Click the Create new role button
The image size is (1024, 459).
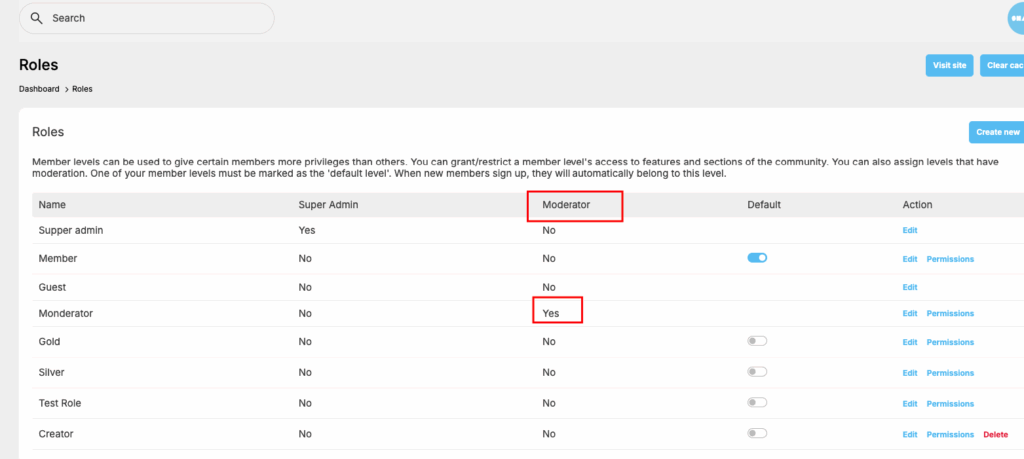996,132
